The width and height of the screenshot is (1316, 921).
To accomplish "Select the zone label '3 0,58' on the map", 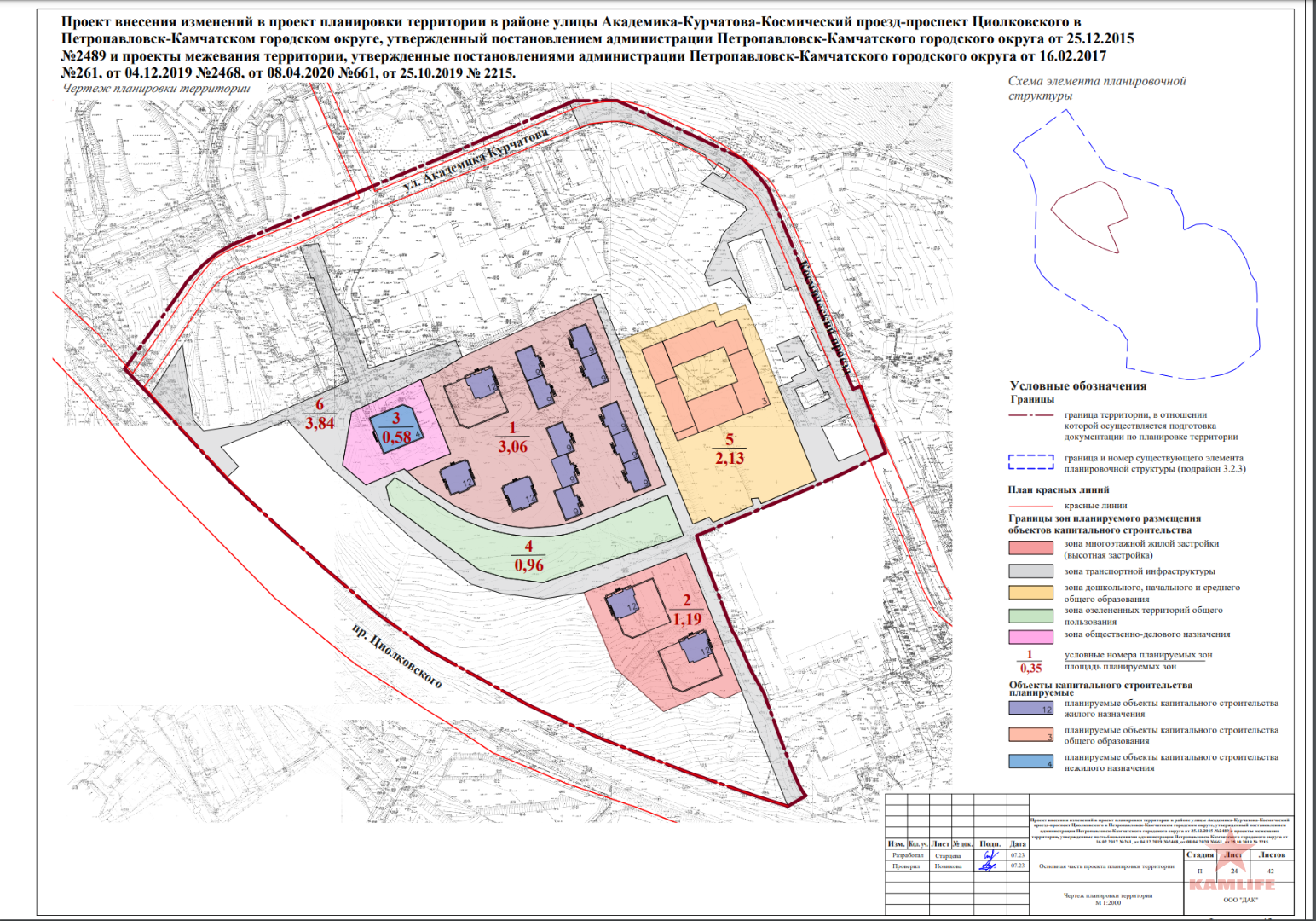I will pos(396,428).
